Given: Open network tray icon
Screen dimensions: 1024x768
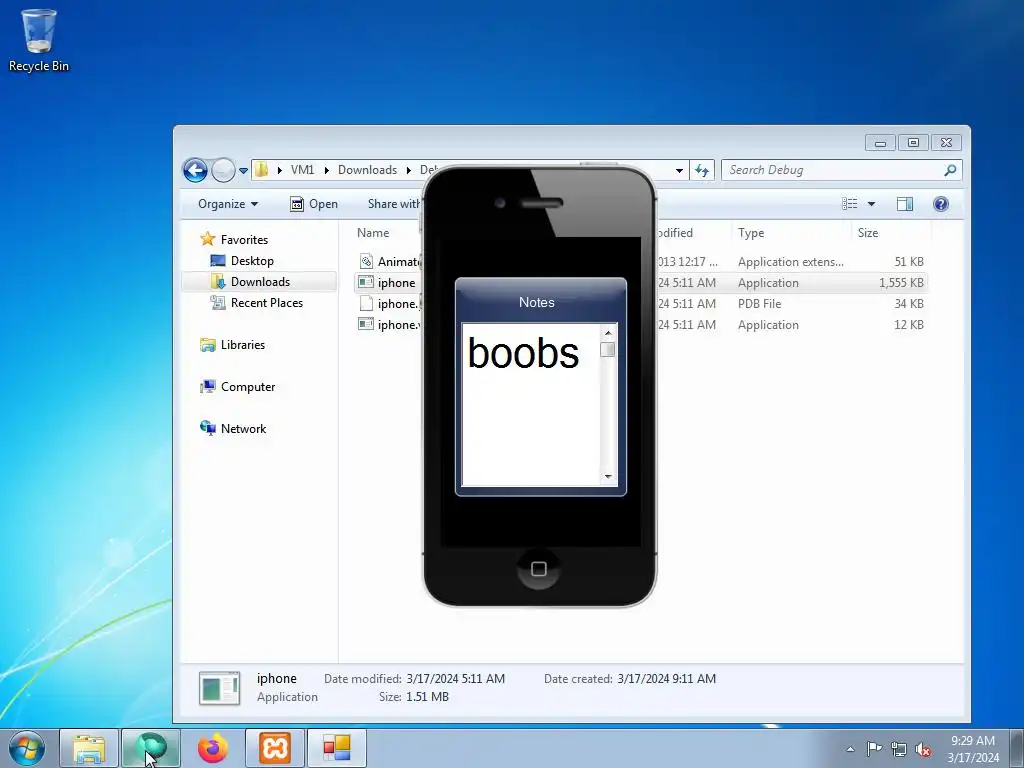Looking at the screenshot, I should pos(899,749).
